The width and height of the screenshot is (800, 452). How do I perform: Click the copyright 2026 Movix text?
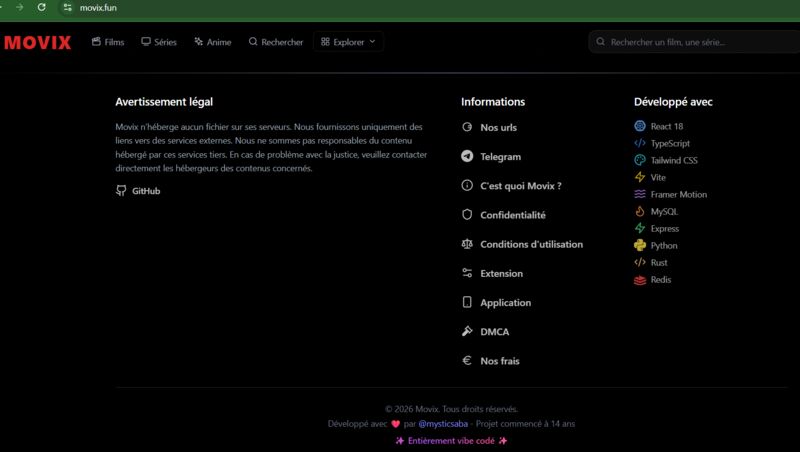pos(451,409)
